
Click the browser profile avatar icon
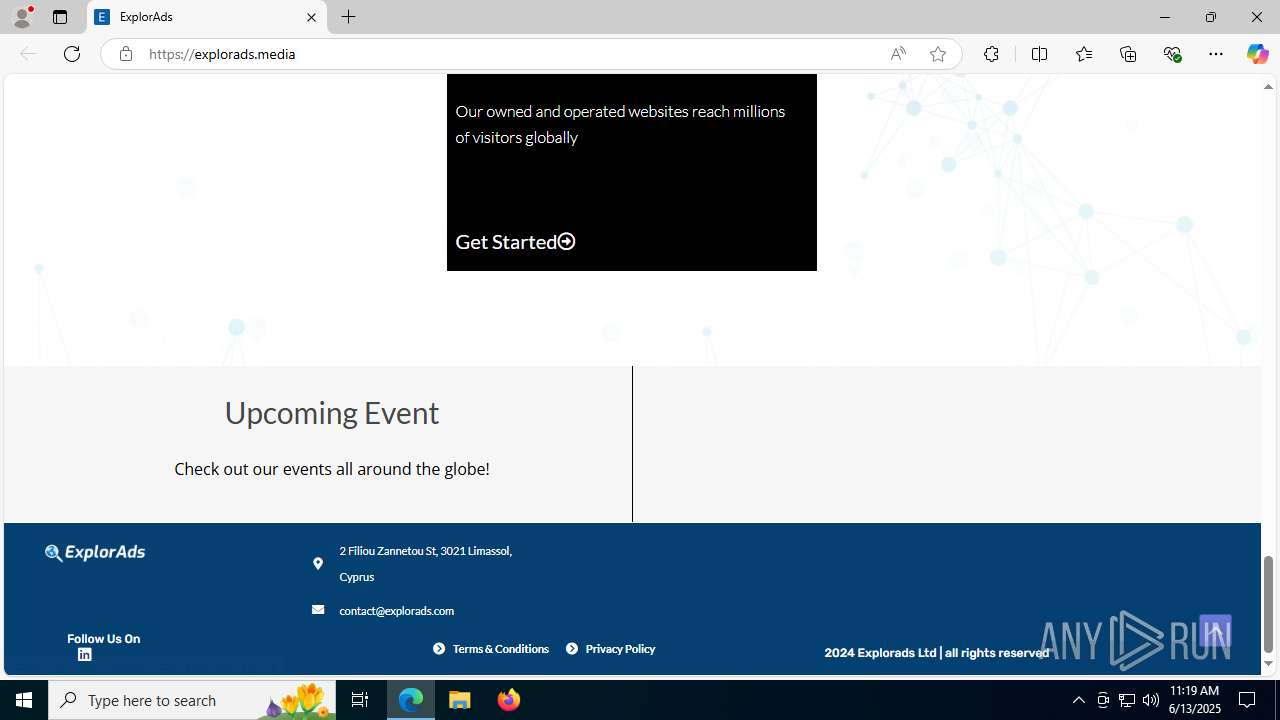pyautogui.click(x=22, y=17)
